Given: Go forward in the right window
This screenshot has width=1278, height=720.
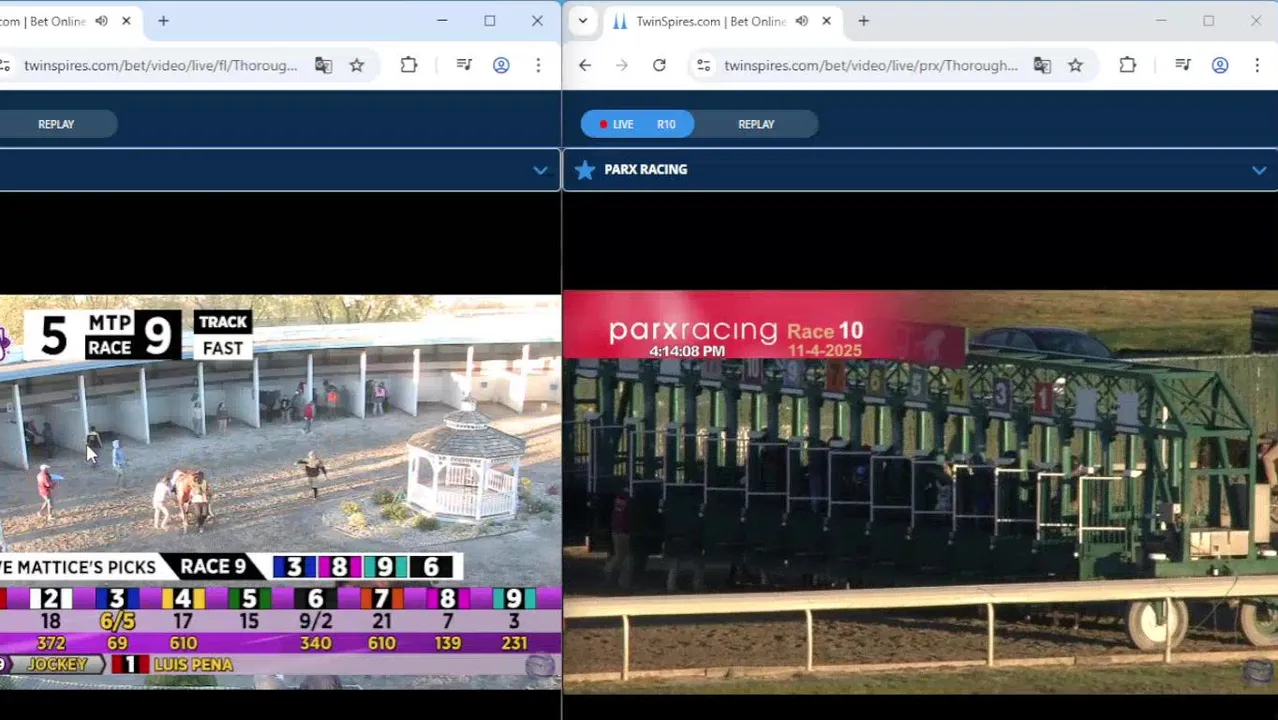Looking at the screenshot, I should 622,65.
